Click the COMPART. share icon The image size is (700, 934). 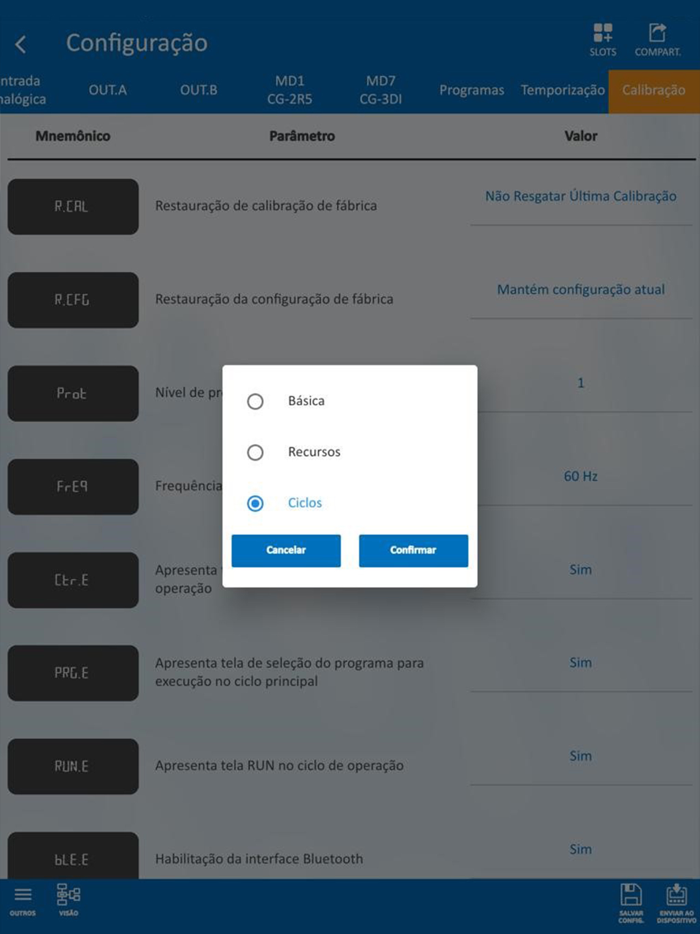[658, 34]
